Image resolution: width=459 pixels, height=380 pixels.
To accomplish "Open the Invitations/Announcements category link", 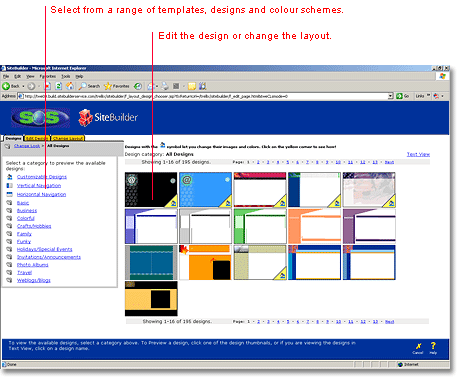I will (x=49, y=257).
